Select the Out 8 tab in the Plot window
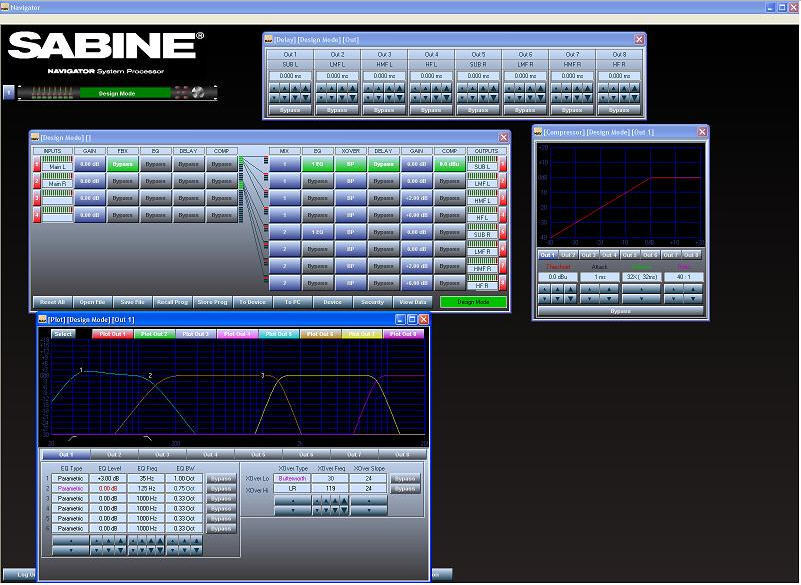 (x=402, y=454)
